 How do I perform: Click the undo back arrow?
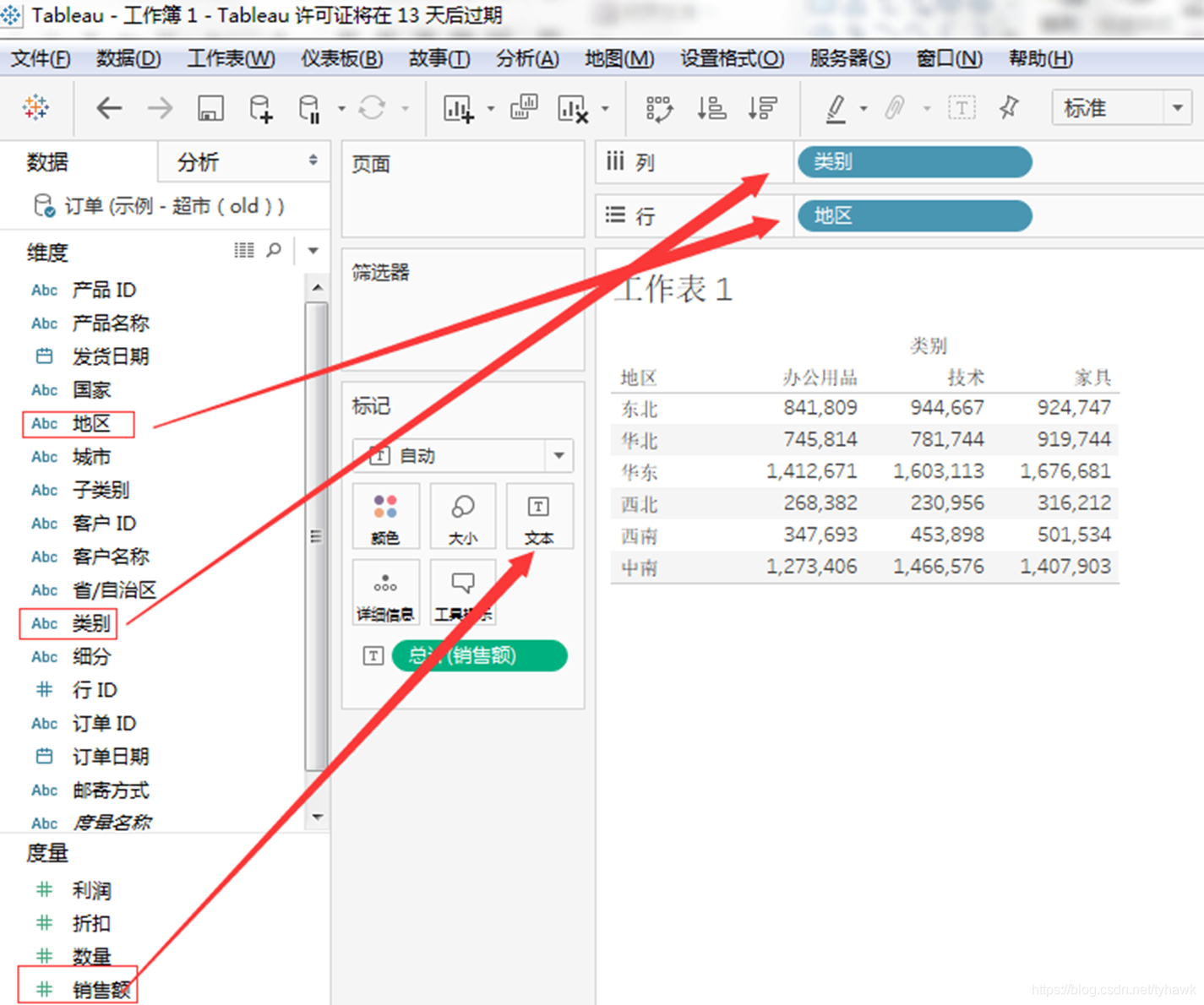tap(109, 108)
